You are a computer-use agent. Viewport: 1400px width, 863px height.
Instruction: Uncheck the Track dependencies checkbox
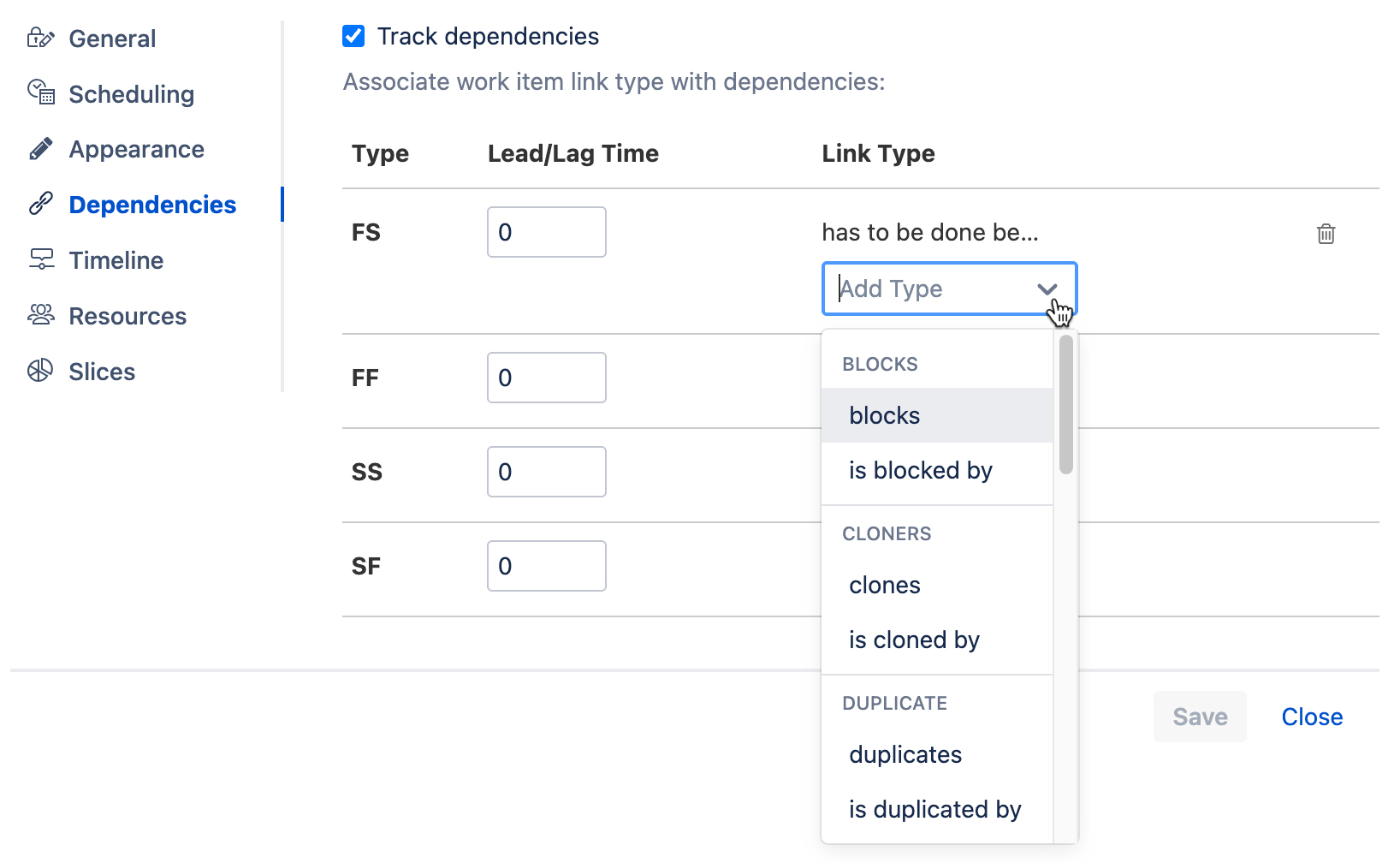point(353,36)
